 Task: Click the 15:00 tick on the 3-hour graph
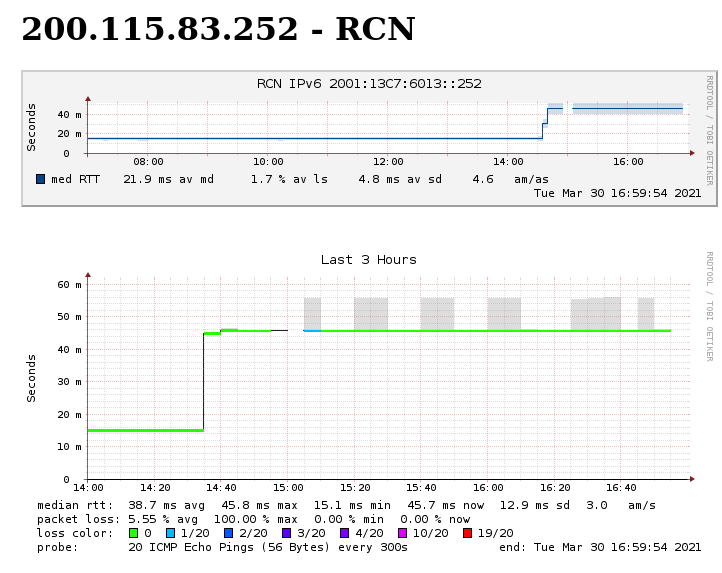288,488
